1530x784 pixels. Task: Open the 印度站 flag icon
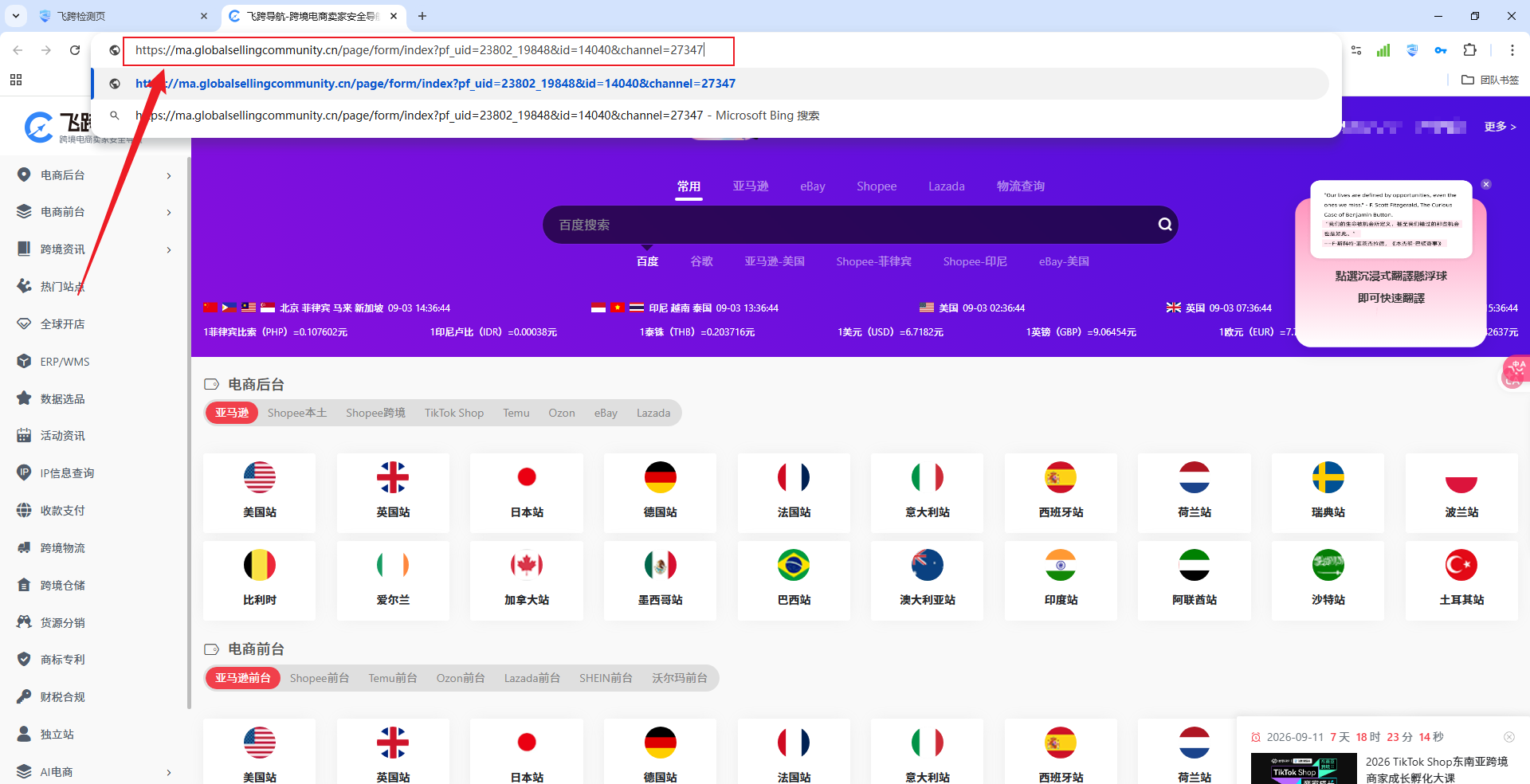pyautogui.click(x=1061, y=565)
